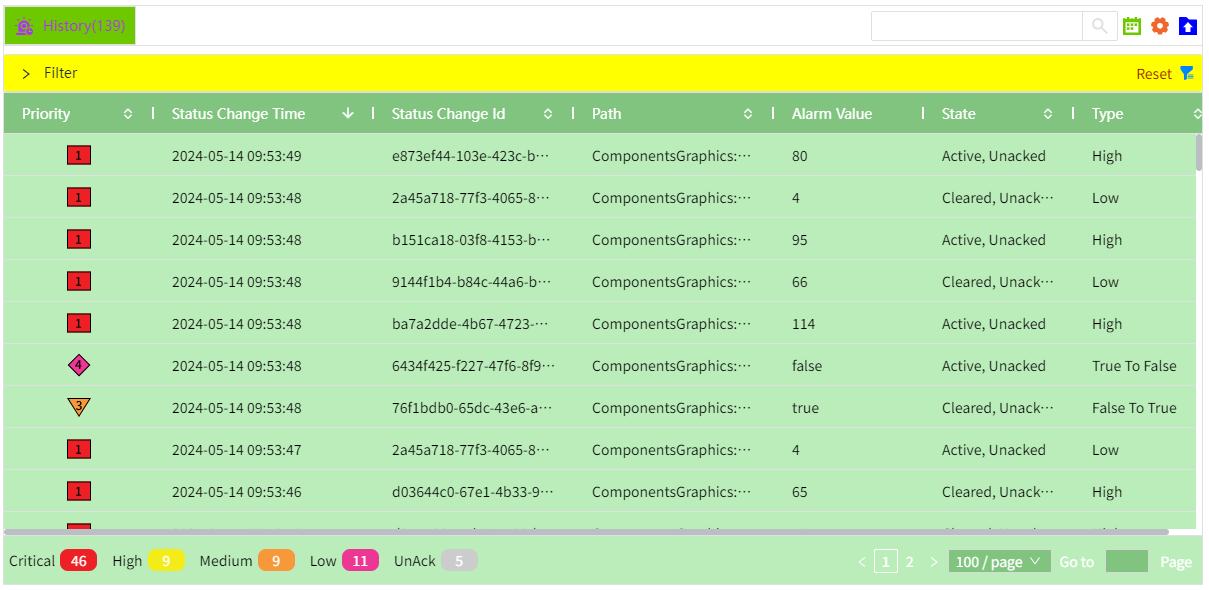Click the Go to page input box
This screenshot has width=1209, height=590.
(x=1127, y=562)
